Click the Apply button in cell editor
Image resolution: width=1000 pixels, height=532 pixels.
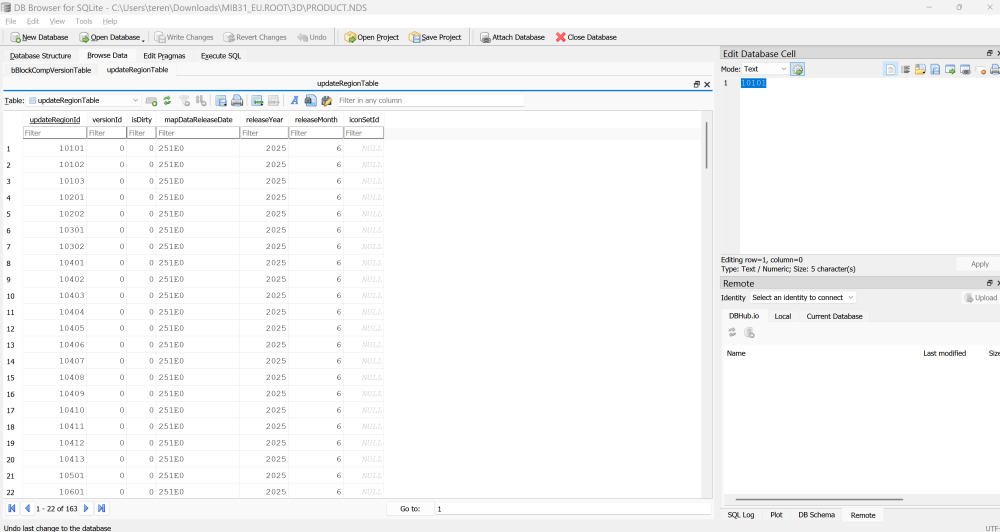pyautogui.click(x=979, y=264)
